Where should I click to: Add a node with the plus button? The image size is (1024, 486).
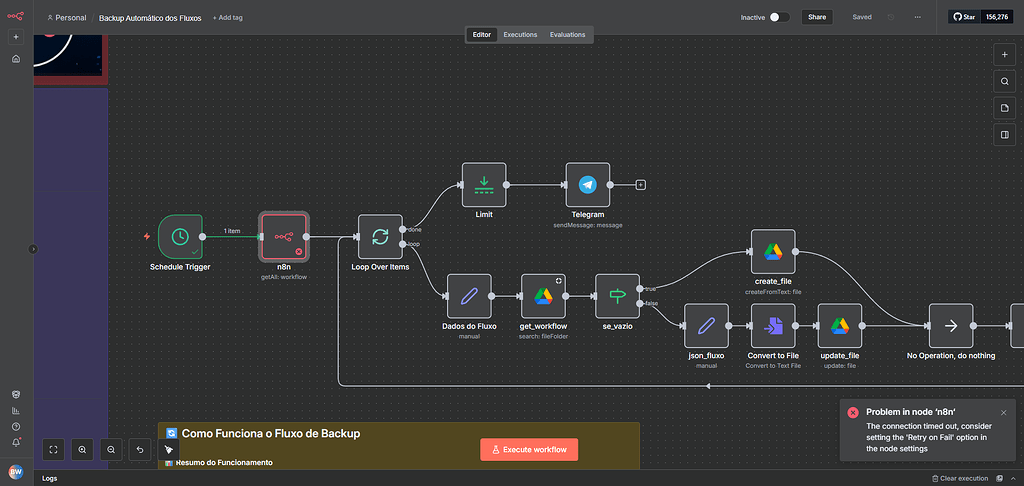coord(1005,54)
